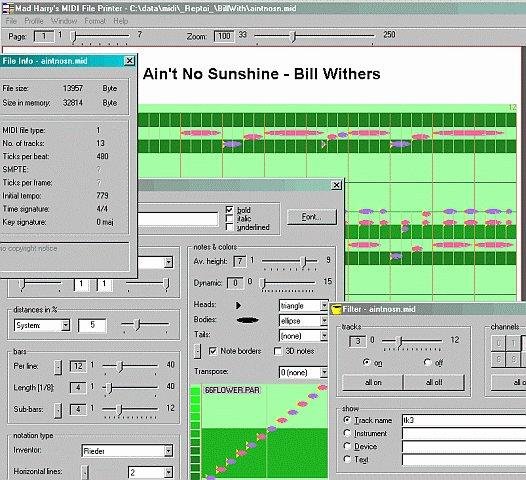Click the Filter window title icon
The image size is (526, 480).
click(336, 309)
